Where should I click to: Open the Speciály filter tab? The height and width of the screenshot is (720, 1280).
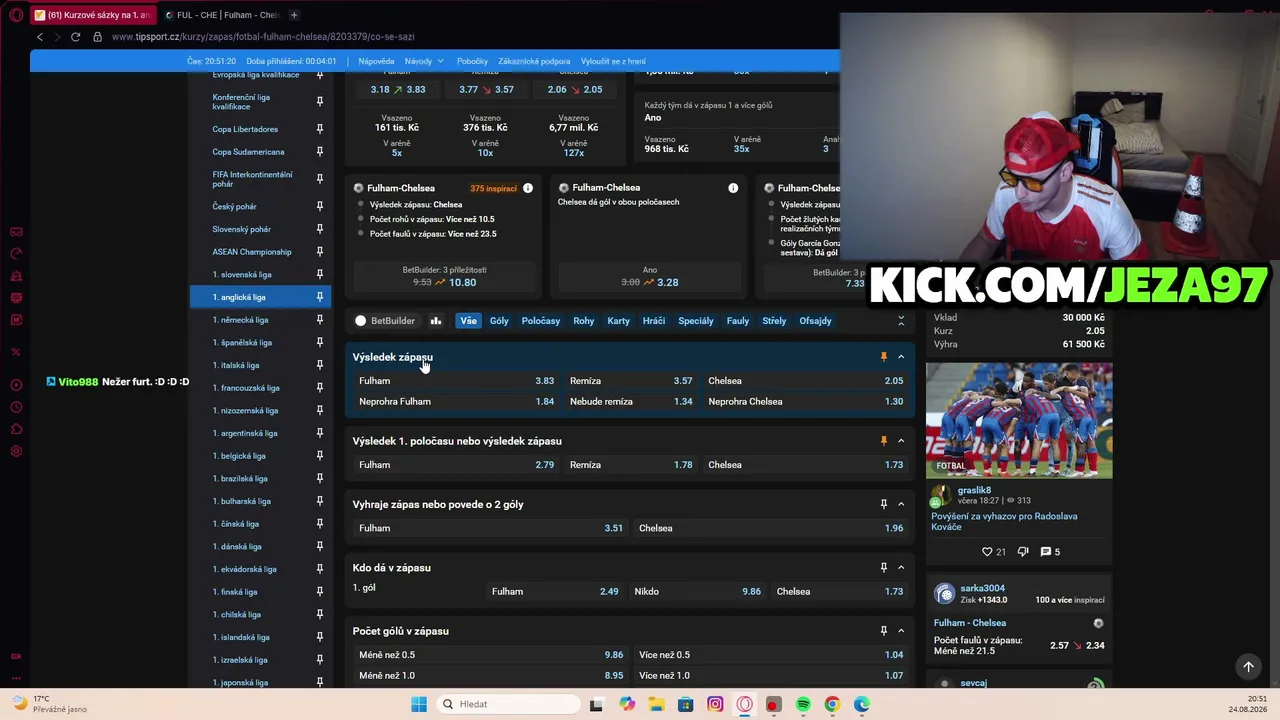[696, 321]
